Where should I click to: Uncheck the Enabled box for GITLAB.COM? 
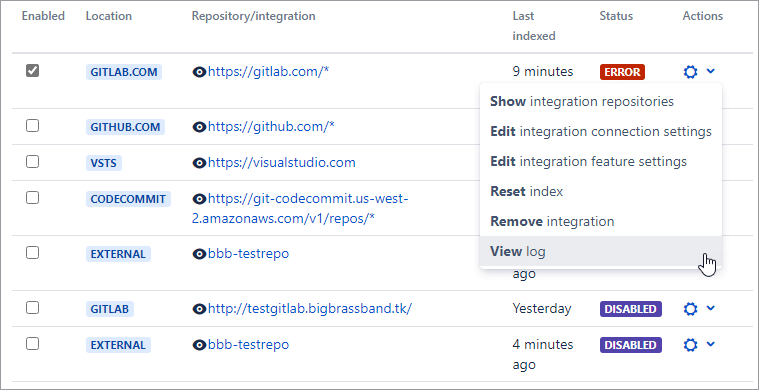pos(32,71)
